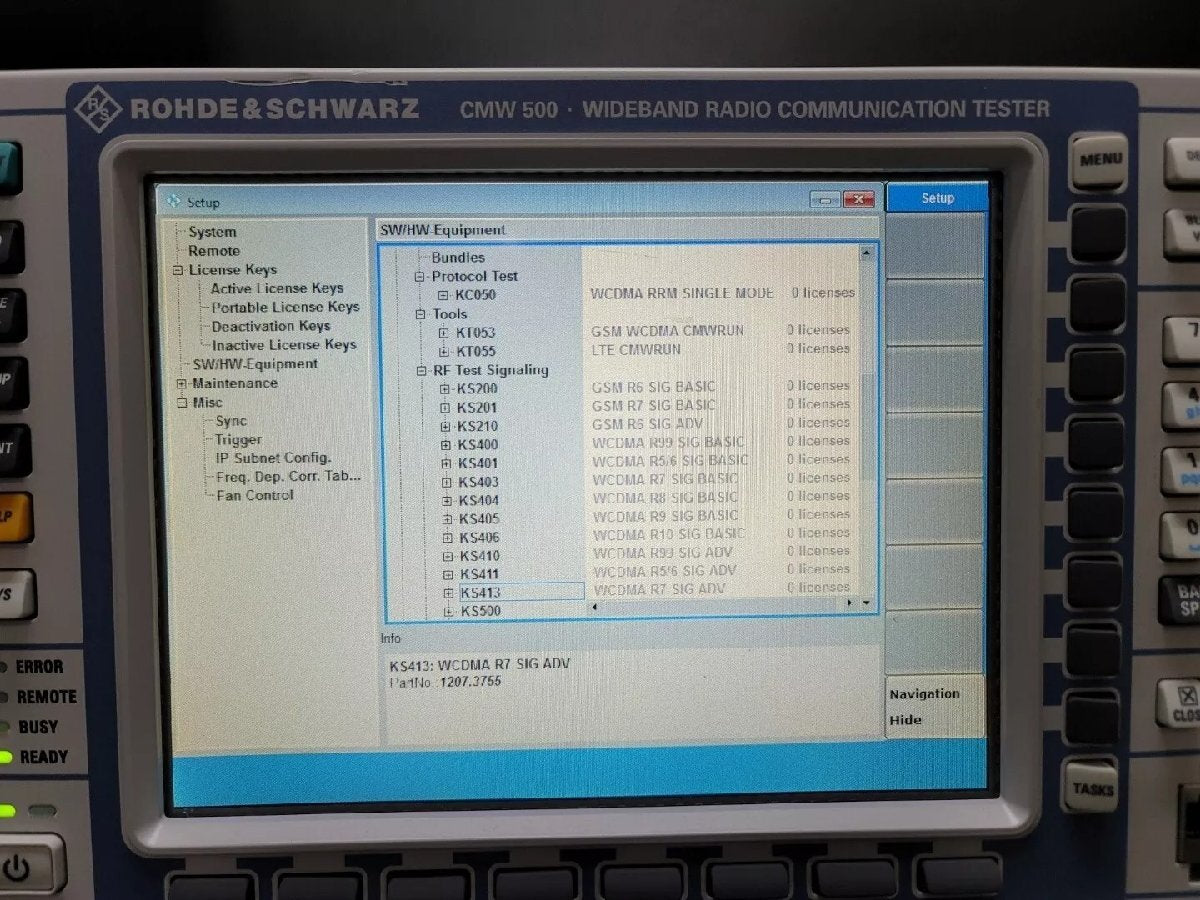Click the SW/HW-Equipment panel header
1200x900 pixels.
(627, 230)
